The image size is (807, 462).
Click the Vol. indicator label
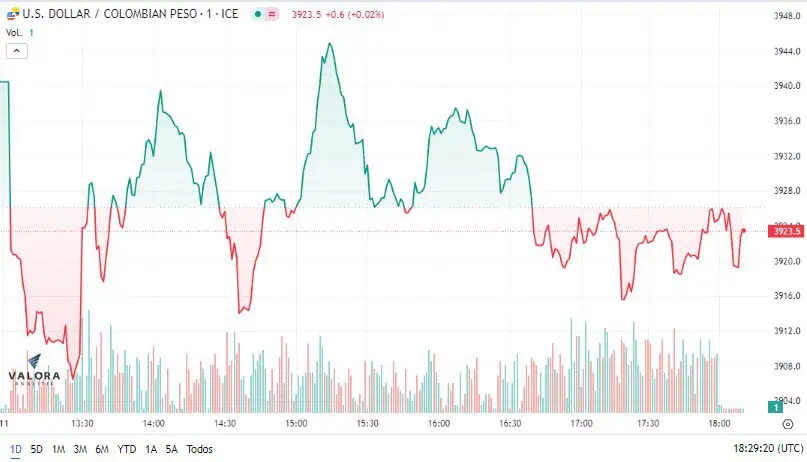[14, 32]
